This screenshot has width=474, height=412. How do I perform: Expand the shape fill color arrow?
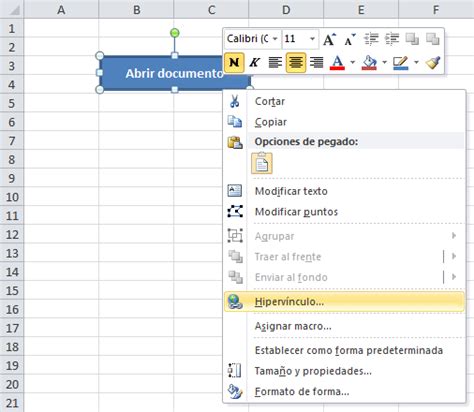point(384,62)
